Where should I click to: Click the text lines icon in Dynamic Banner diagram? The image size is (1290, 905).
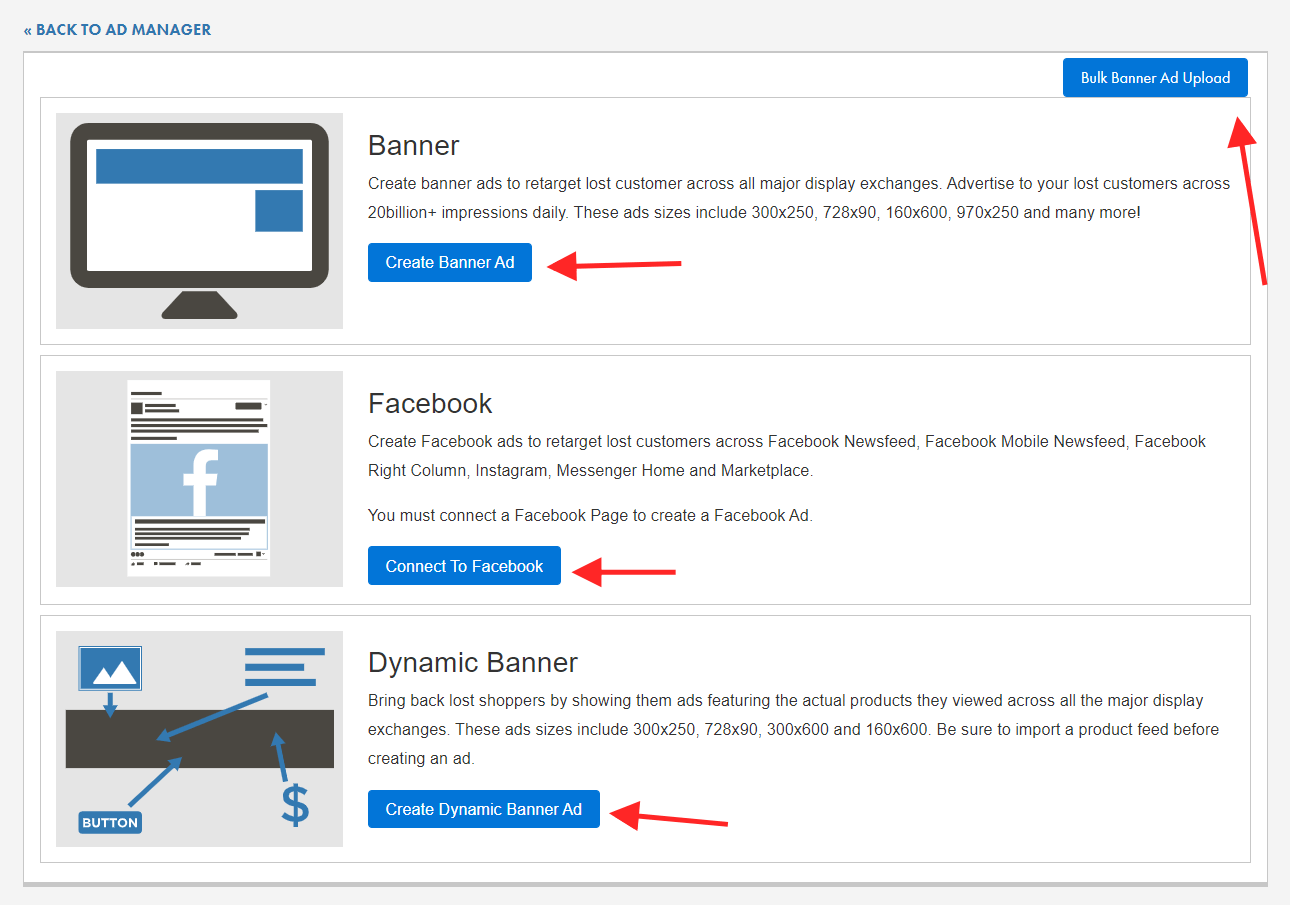pyautogui.click(x=285, y=667)
